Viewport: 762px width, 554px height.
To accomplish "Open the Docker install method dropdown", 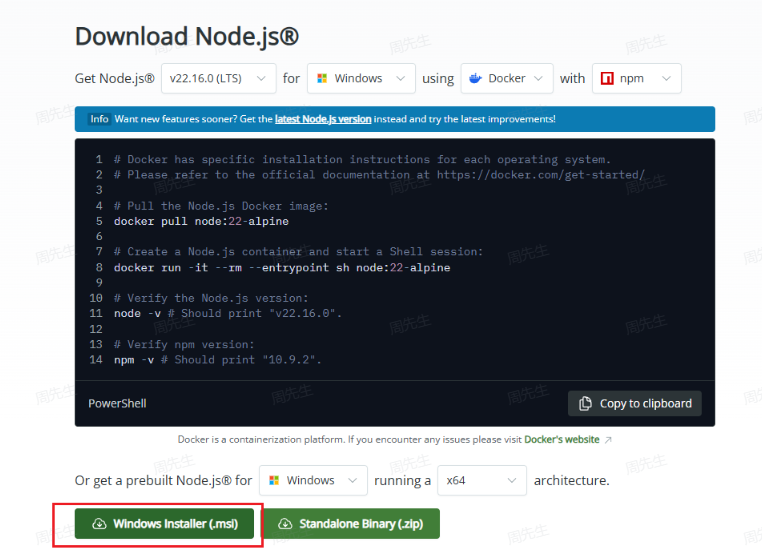I will point(507,78).
